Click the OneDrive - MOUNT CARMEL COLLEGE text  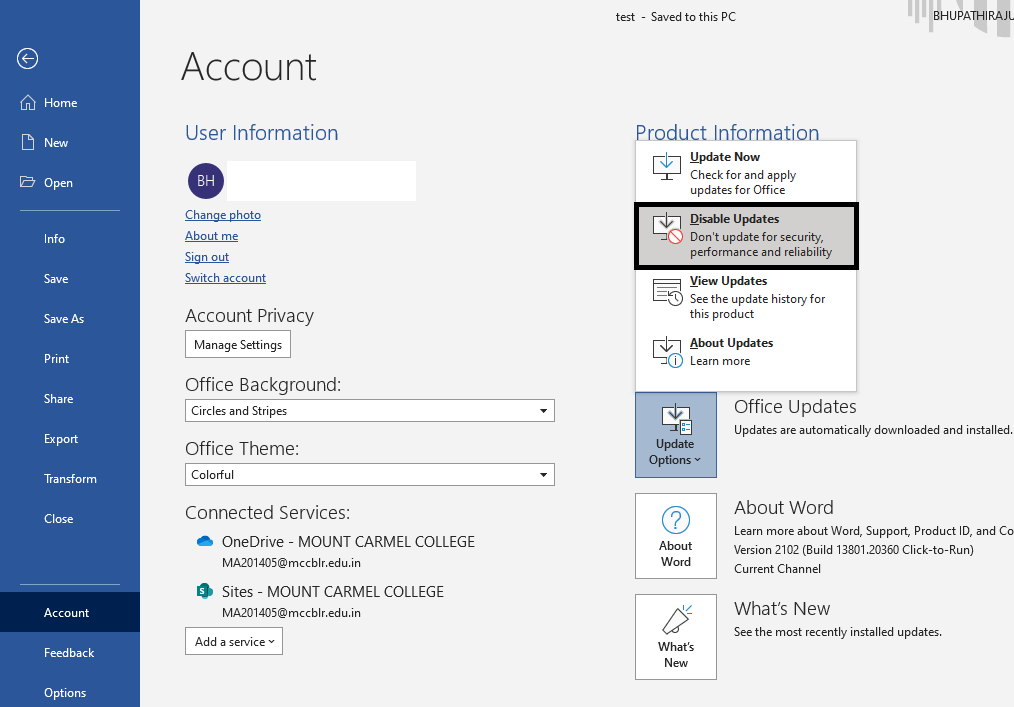[348, 542]
